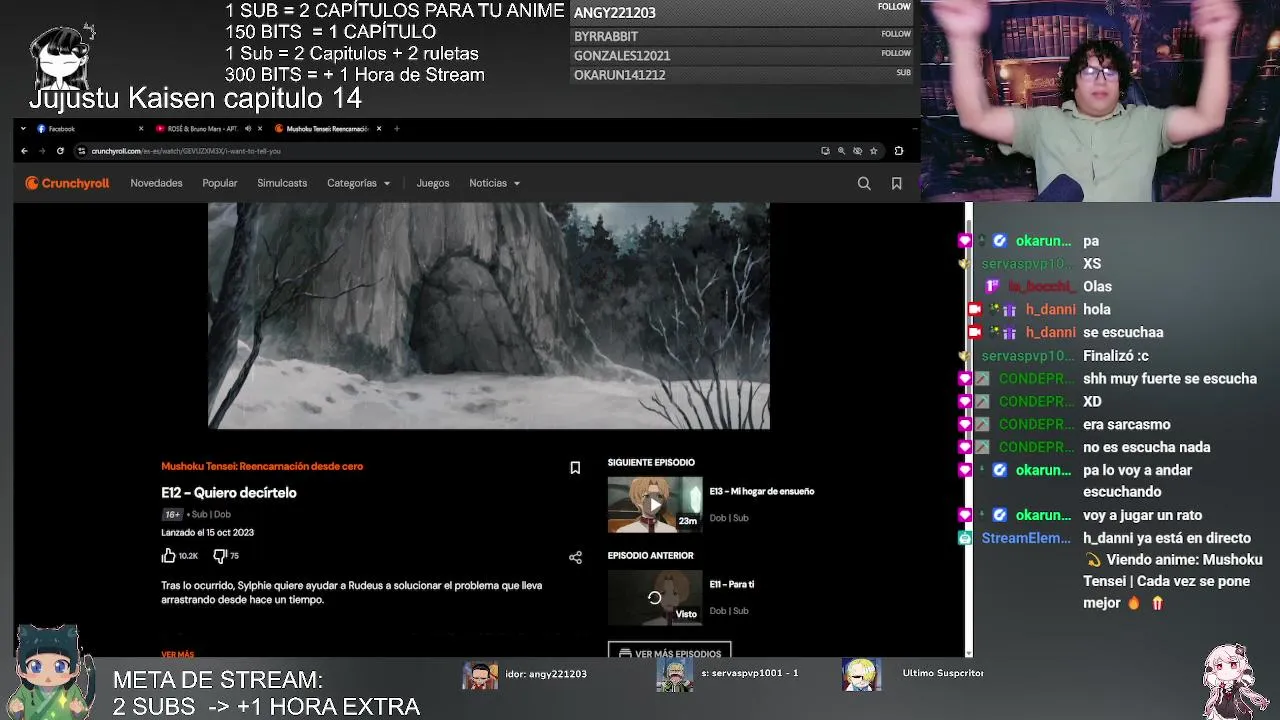Open the E11 previous episode thumbnail

click(x=655, y=597)
